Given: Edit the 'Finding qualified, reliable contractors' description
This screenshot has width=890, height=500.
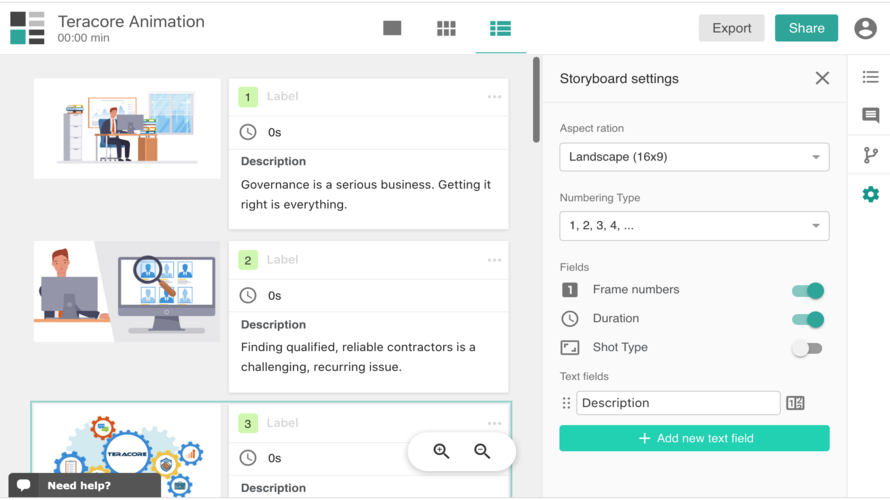Looking at the screenshot, I should 358,357.
